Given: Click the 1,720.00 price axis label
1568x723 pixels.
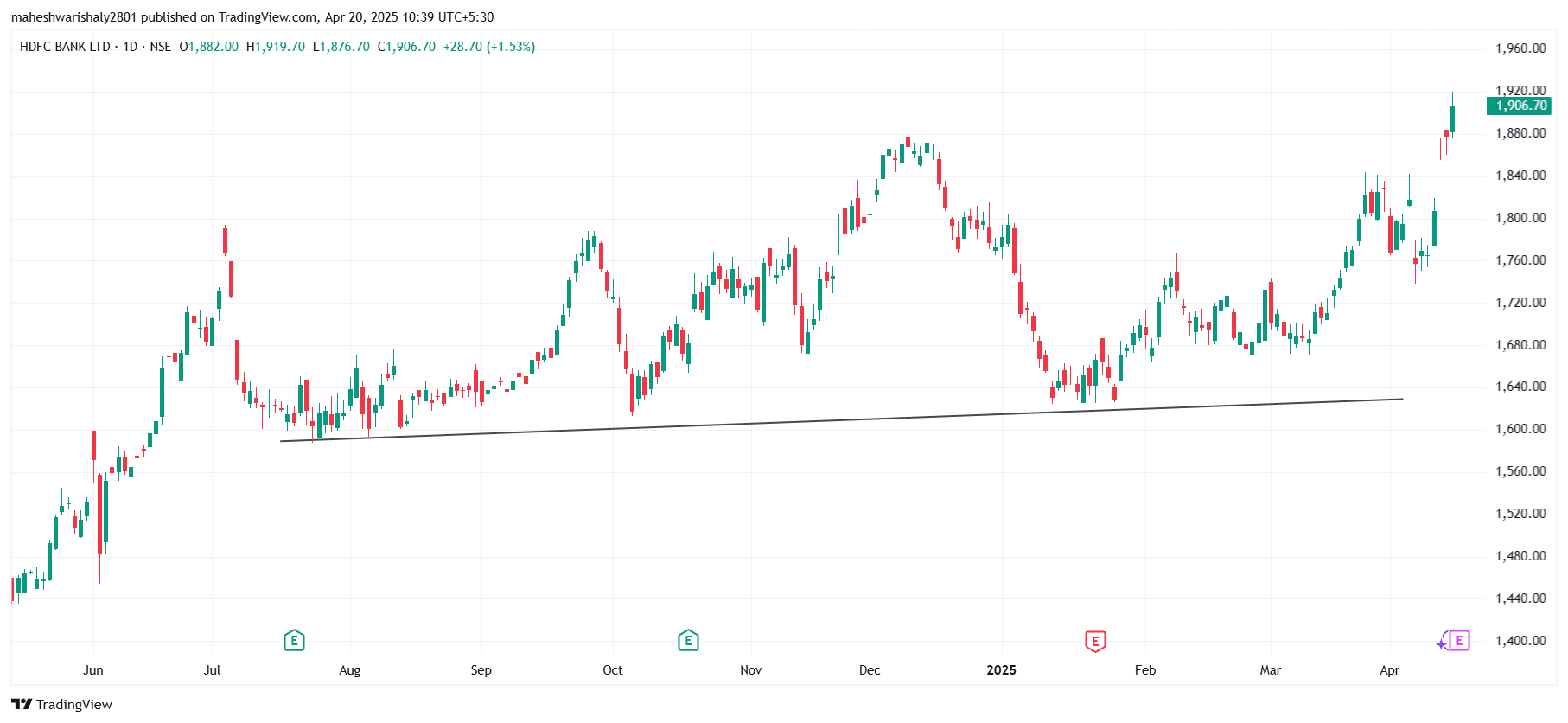Looking at the screenshot, I should tap(1520, 303).
